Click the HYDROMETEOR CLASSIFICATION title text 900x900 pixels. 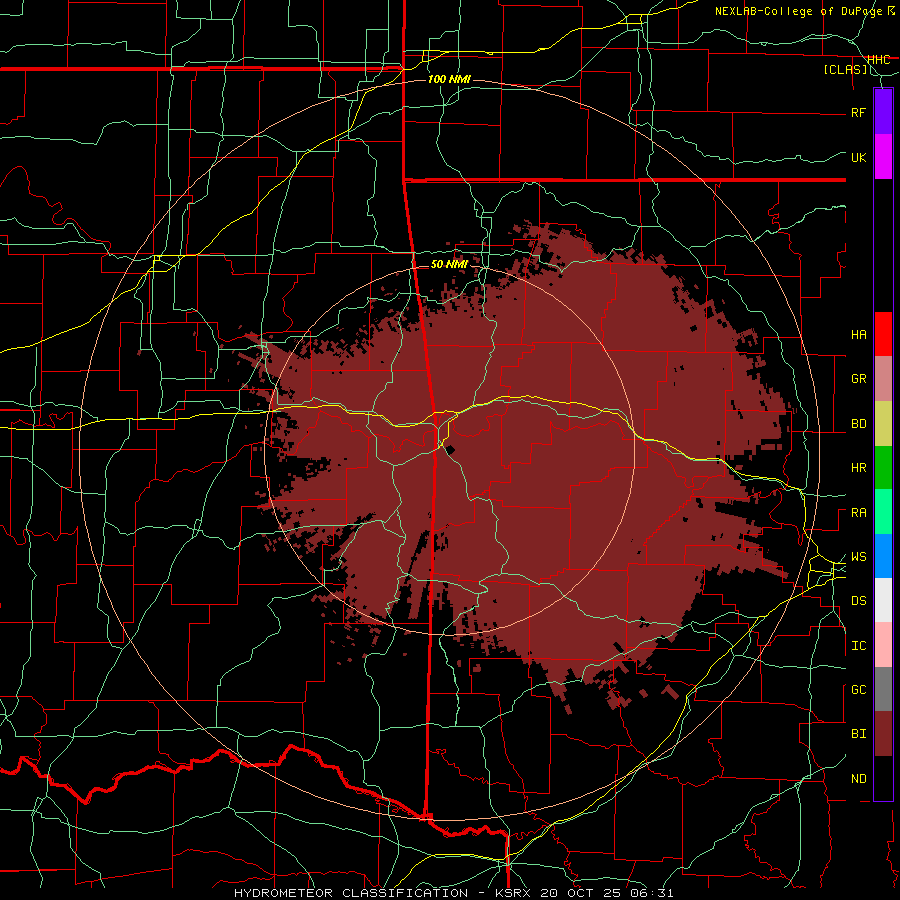pyautogui.click(x=351, y=893)
